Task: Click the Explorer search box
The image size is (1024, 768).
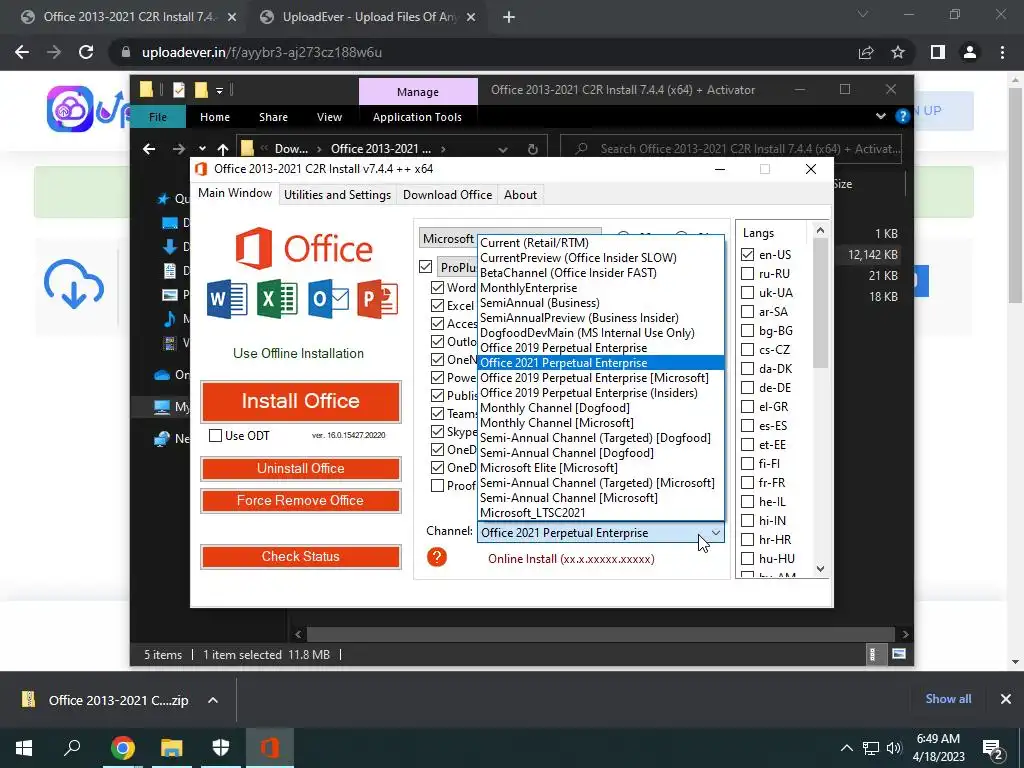Action: pyautogui.click(x=731, y=149)
